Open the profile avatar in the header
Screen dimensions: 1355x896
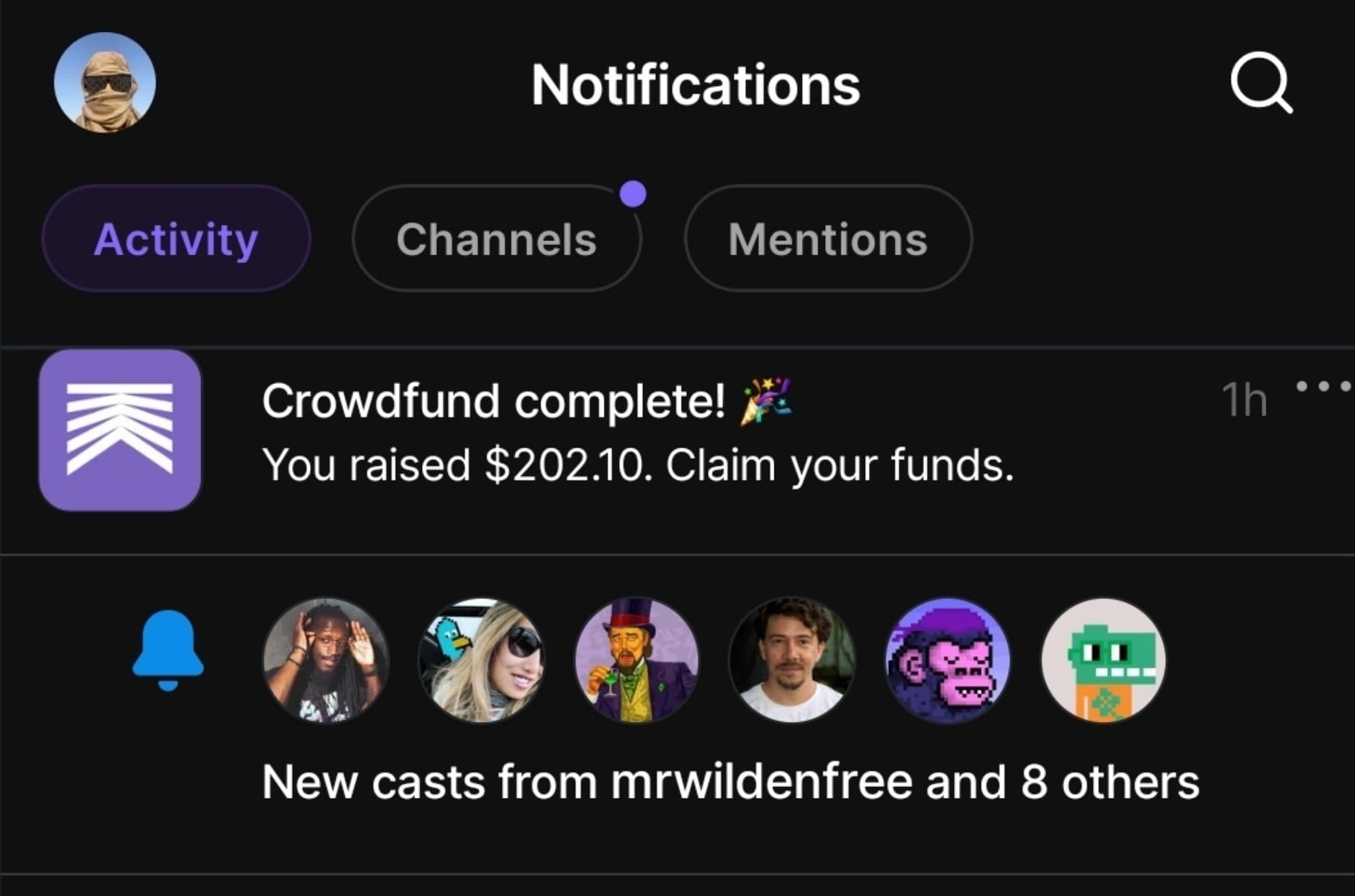click(105, 83)
